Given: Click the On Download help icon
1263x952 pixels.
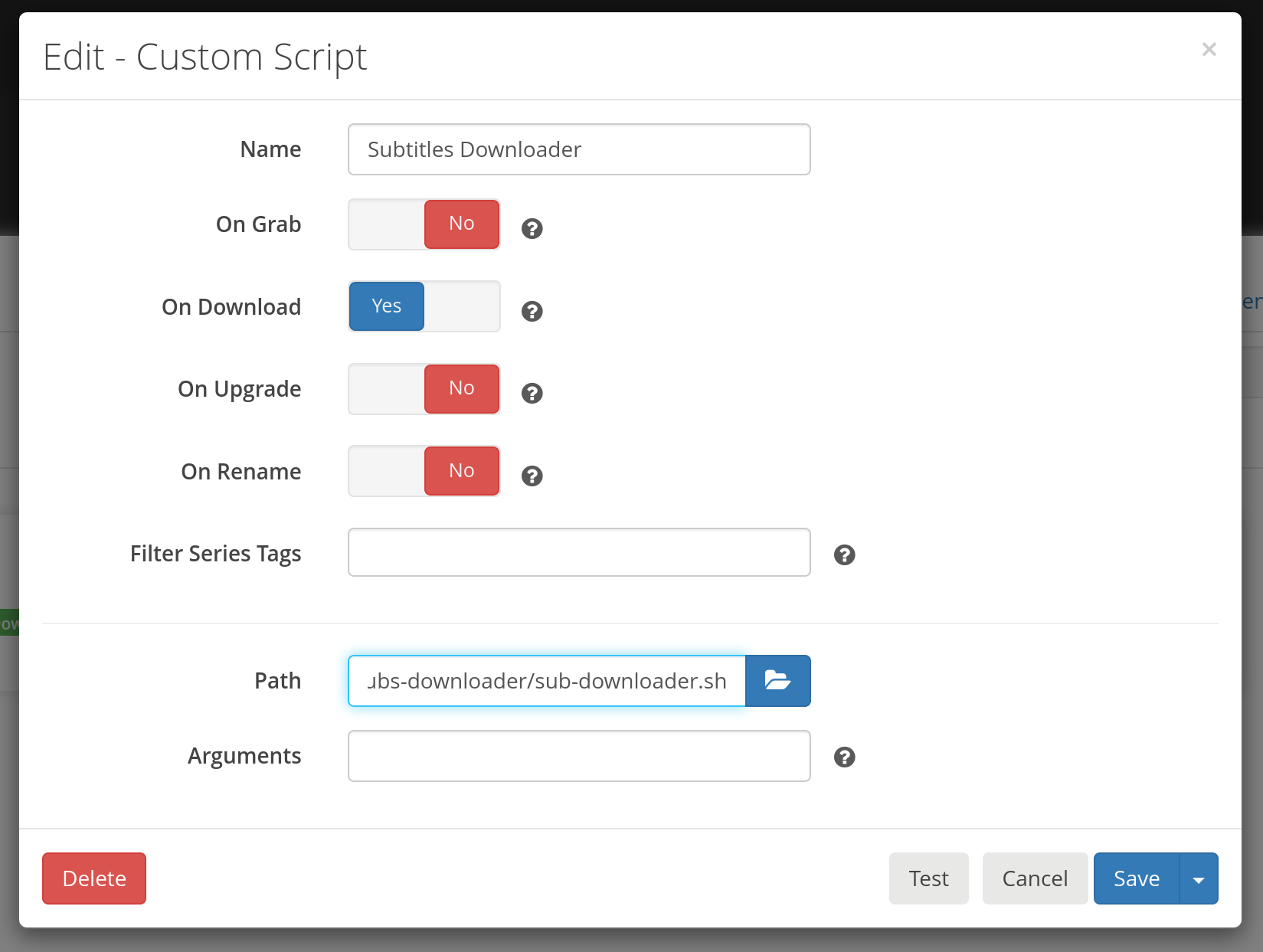Looking at the screenshot, I should [x=532, y=311].
